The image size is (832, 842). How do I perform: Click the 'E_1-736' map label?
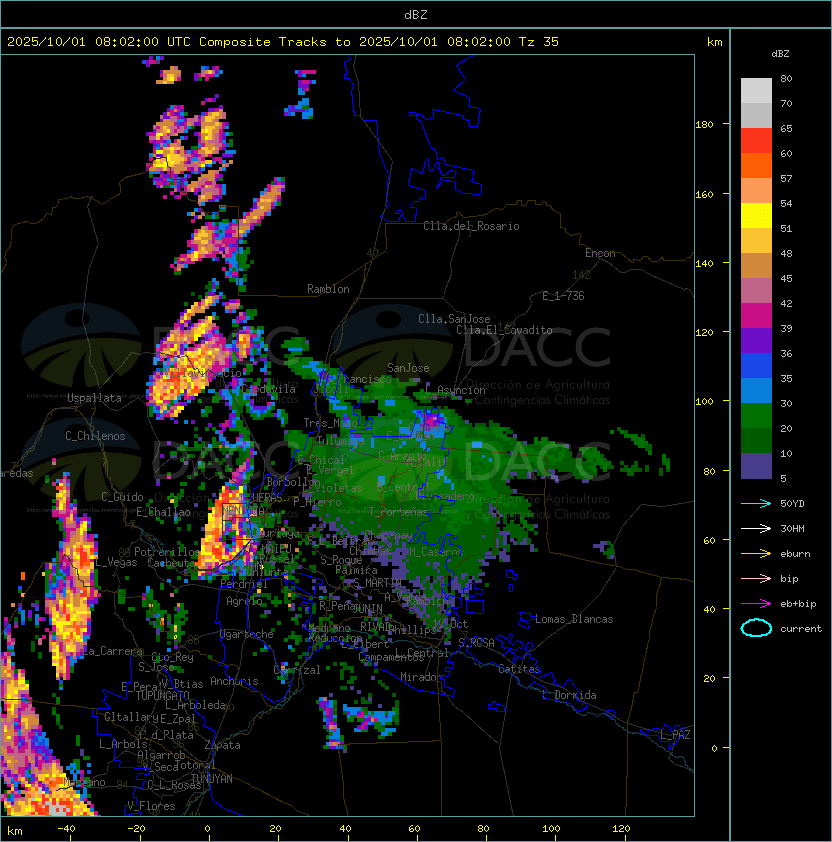click(563, 296)
